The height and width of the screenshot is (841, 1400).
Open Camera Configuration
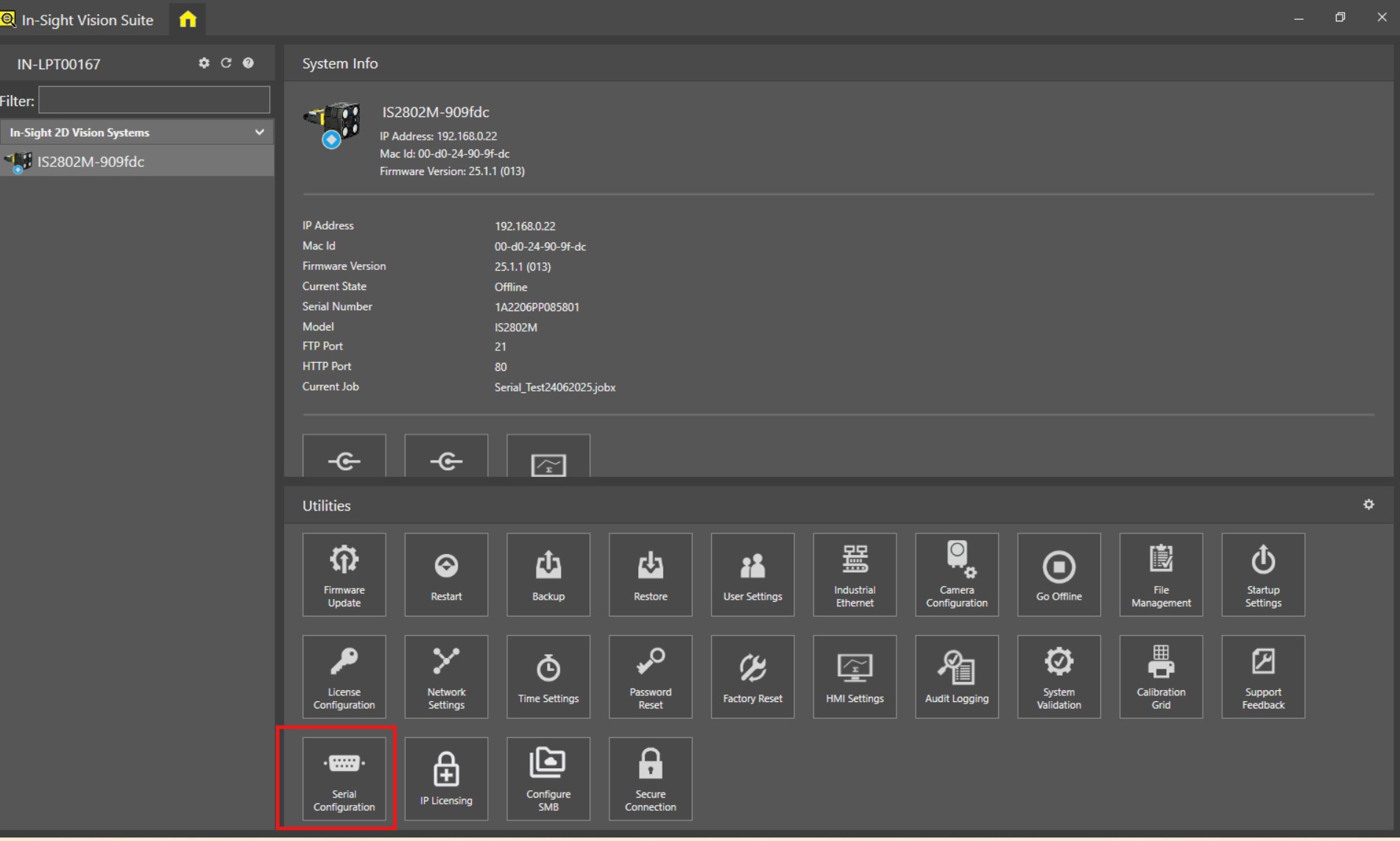pos(956,575)
